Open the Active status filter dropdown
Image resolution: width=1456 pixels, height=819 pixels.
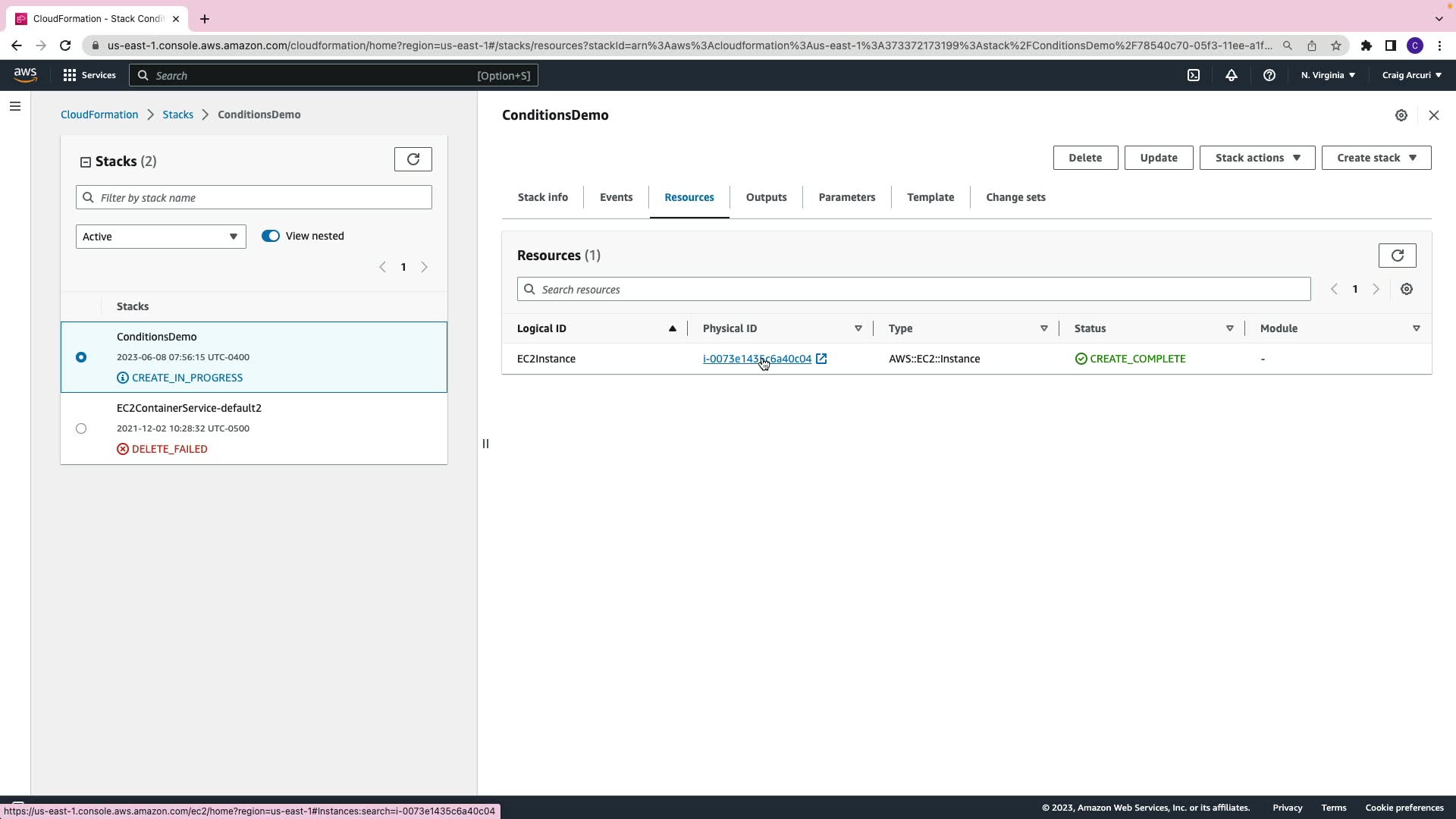[x=161, y=237]
